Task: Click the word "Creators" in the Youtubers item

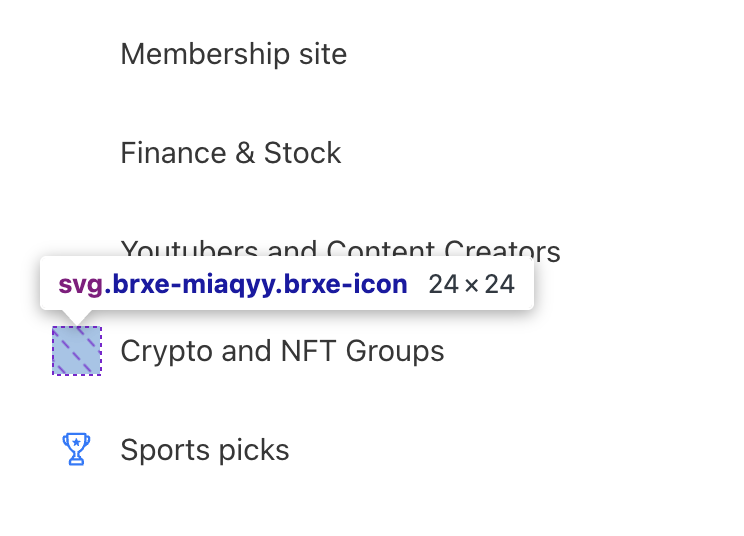Action: (x=502, y=248)
